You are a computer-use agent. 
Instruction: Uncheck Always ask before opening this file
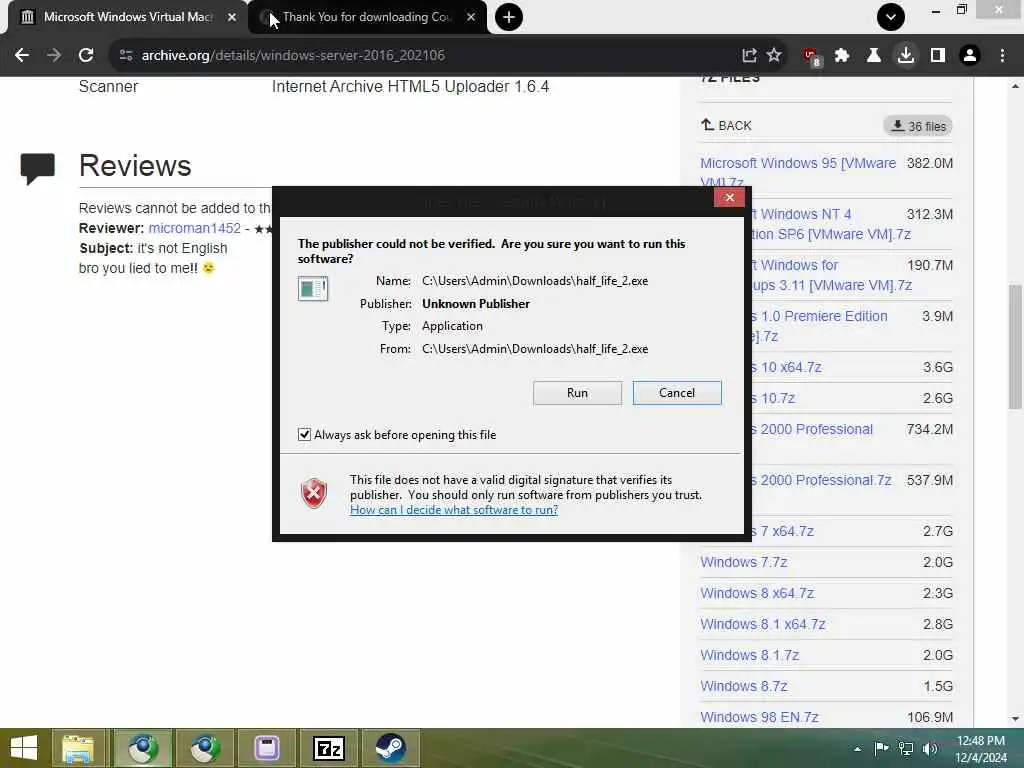coord(304,435)
